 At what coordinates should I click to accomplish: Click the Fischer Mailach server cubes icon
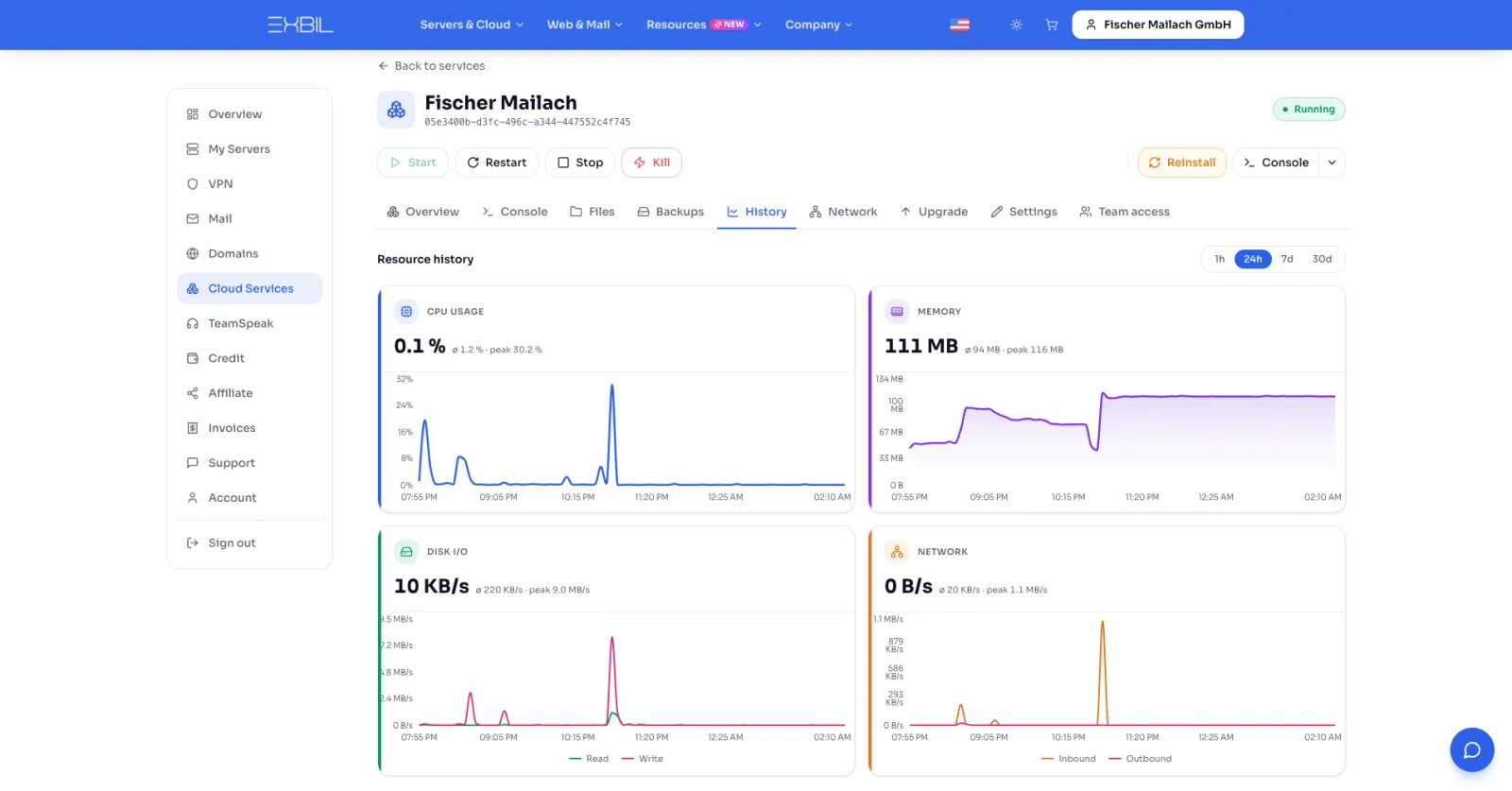(397, 110)
